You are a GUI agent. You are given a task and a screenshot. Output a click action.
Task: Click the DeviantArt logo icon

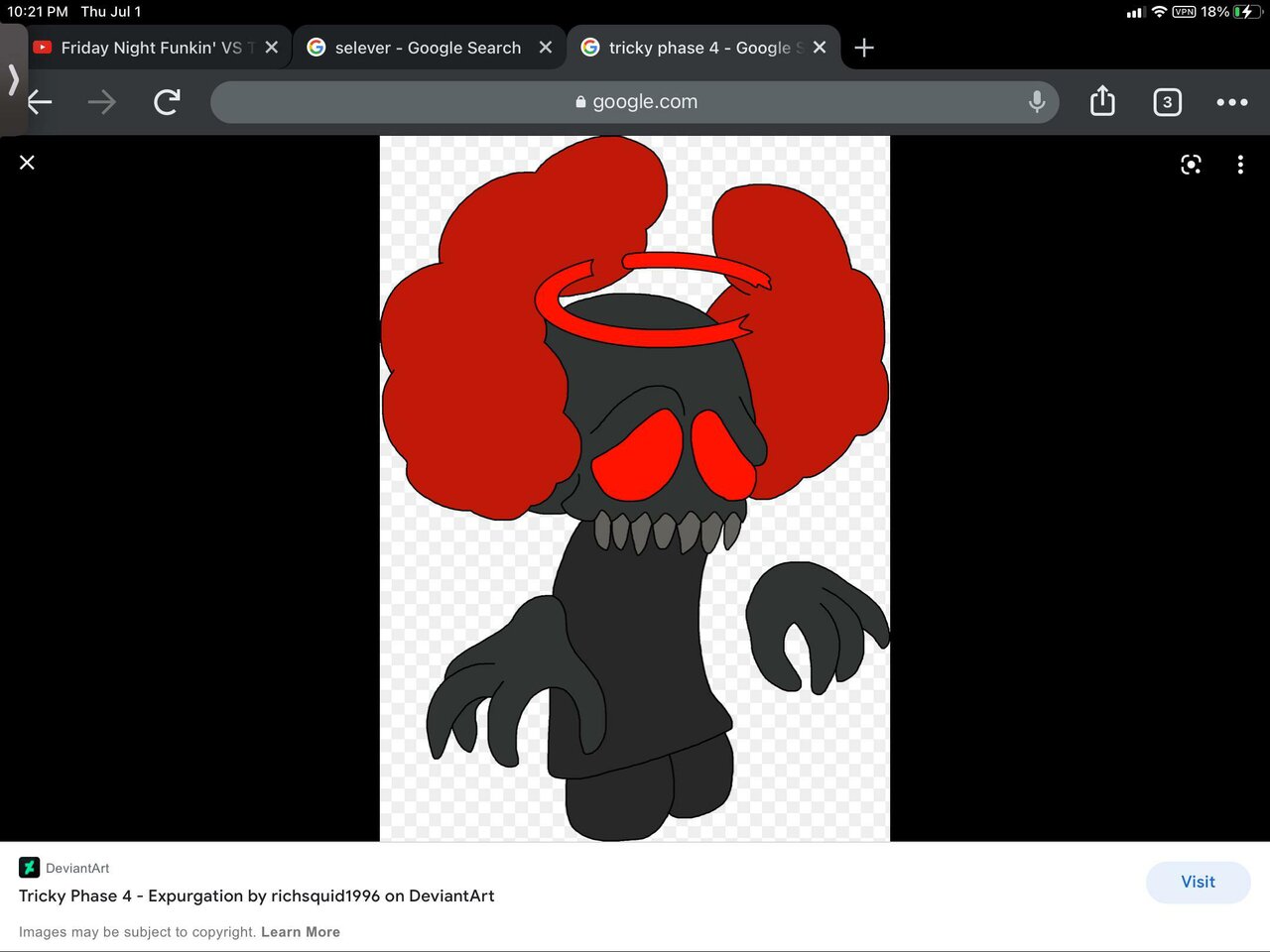tap(29, 868)
